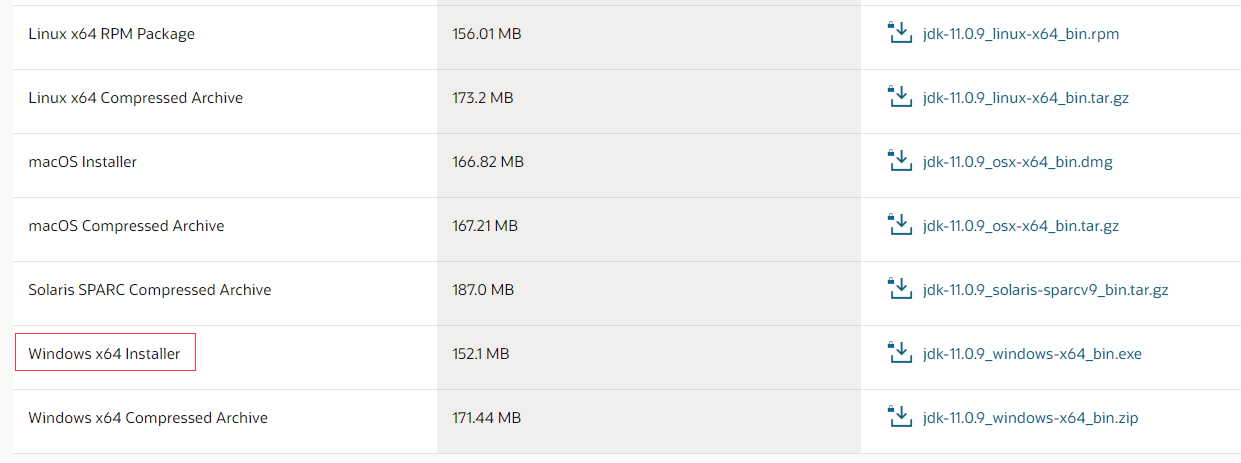Viewport: 1241px width, 463px height.
Task: Click download icon for solaris-sparcv9 archive
Action: tap(900, 289)
